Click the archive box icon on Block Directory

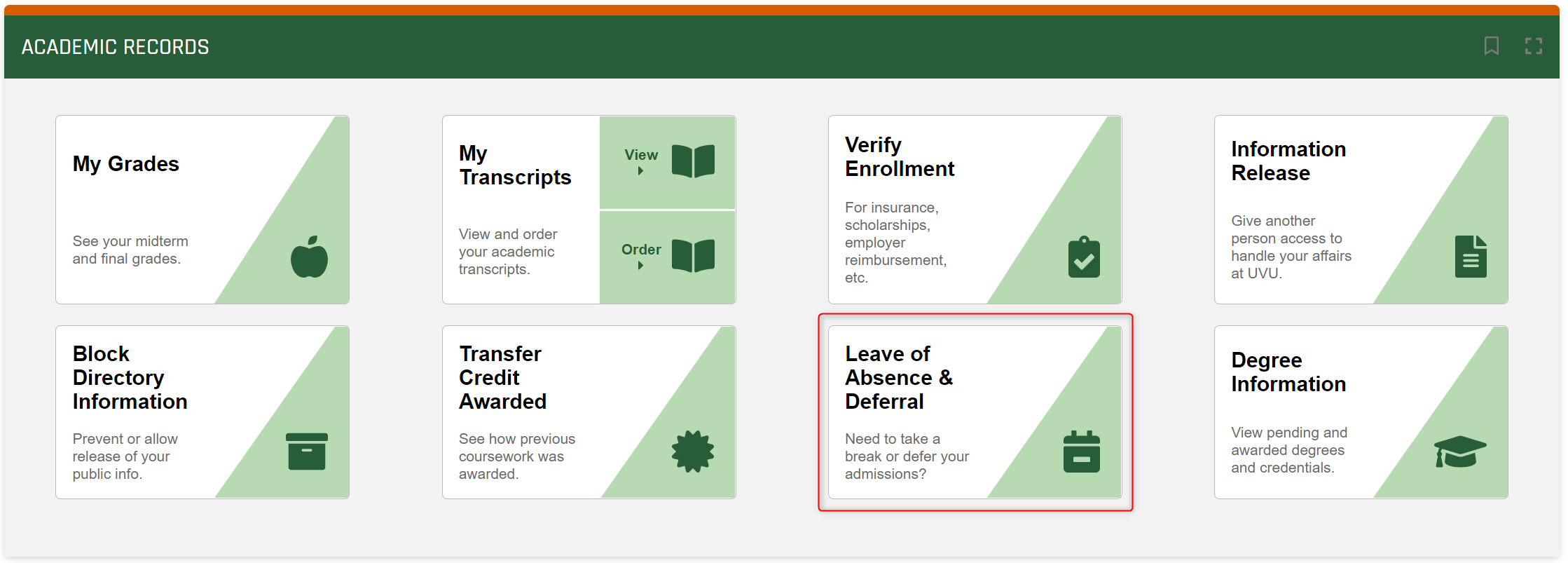coord(307,452)
